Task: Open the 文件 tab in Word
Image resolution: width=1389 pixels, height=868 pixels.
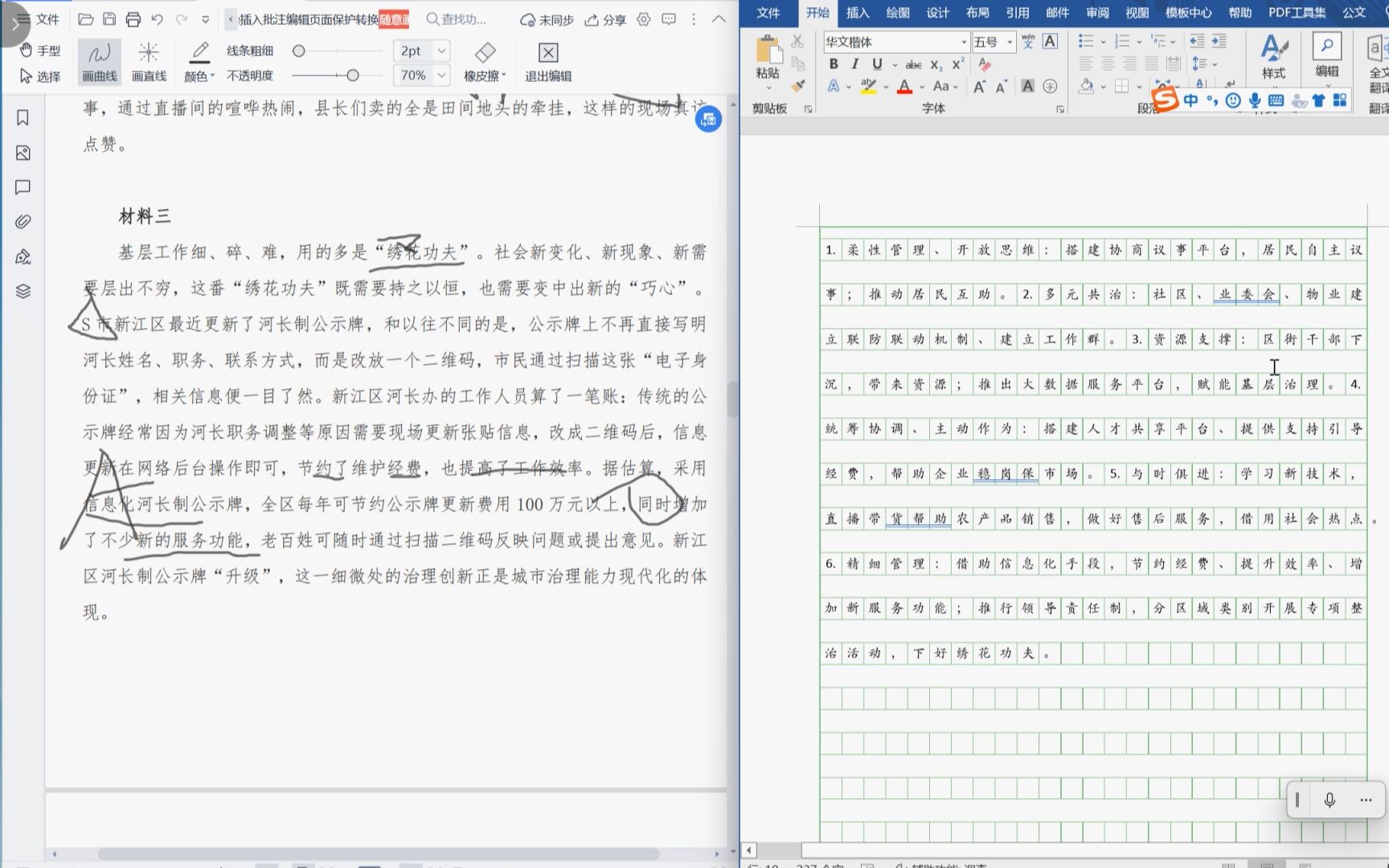Action: tap(768, 13)
